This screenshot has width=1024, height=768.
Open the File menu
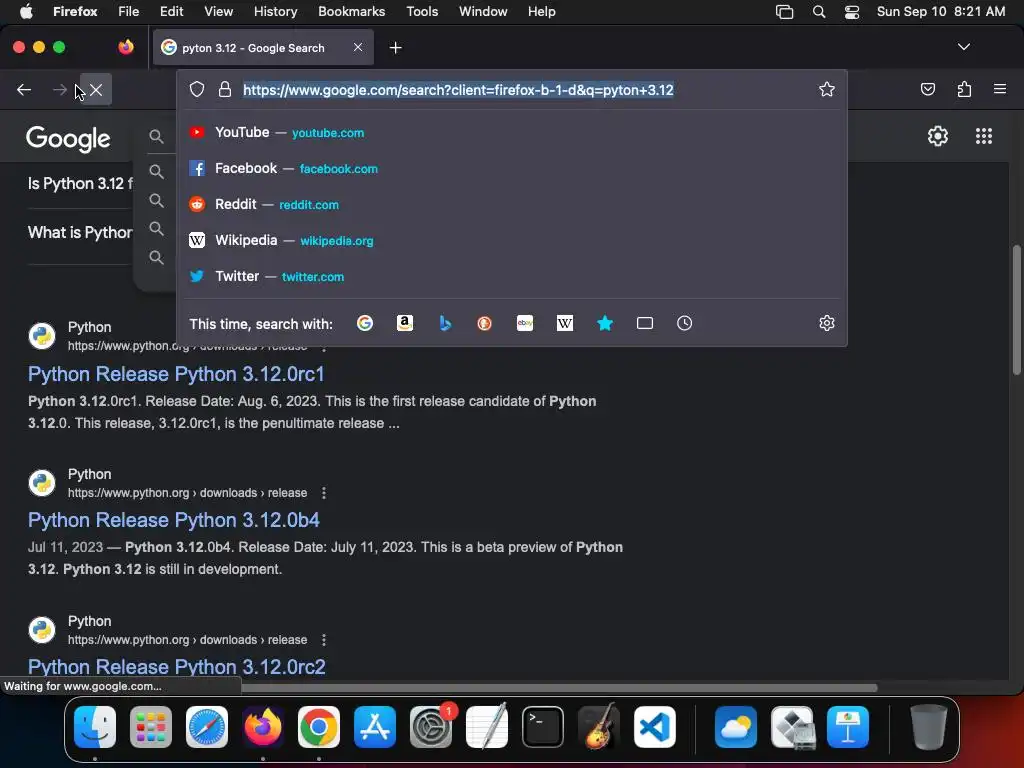click(129, 12)
